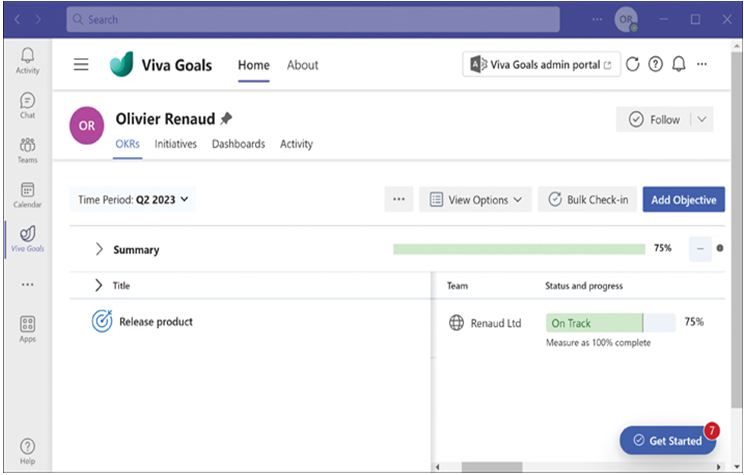Click the horizontal scrollbar thumb
This screenshot has width=744, height=475.
[x=492, y=467]
